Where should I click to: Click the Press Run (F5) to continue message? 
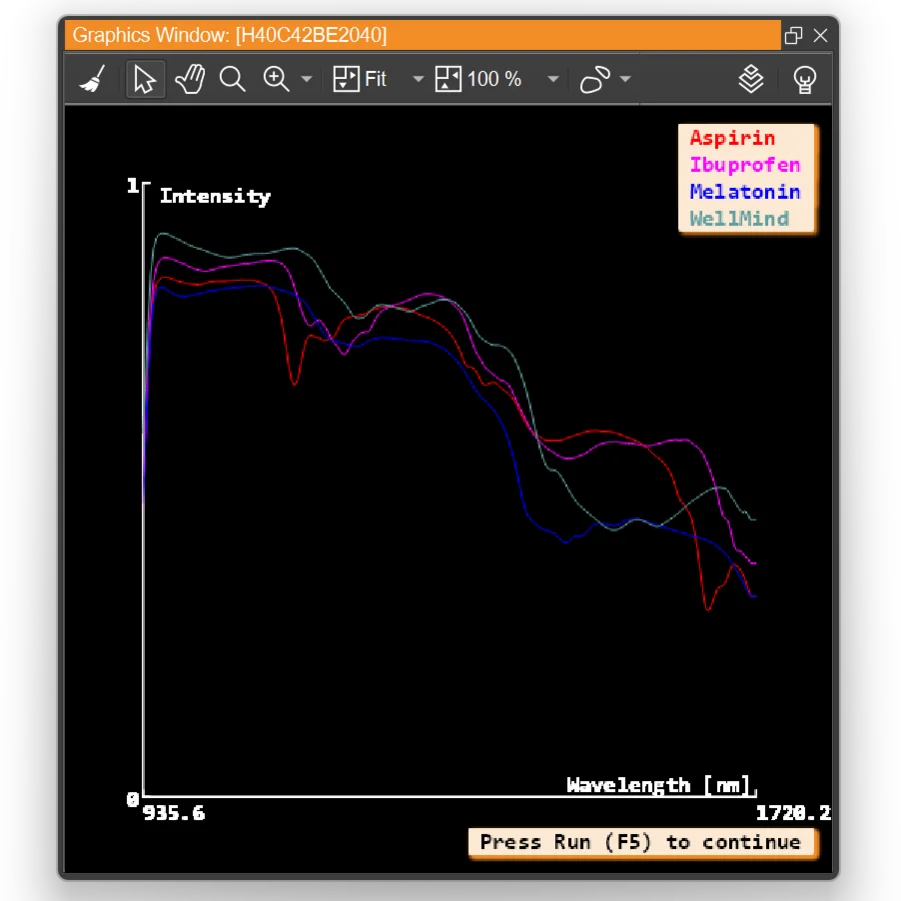(641, 842)
